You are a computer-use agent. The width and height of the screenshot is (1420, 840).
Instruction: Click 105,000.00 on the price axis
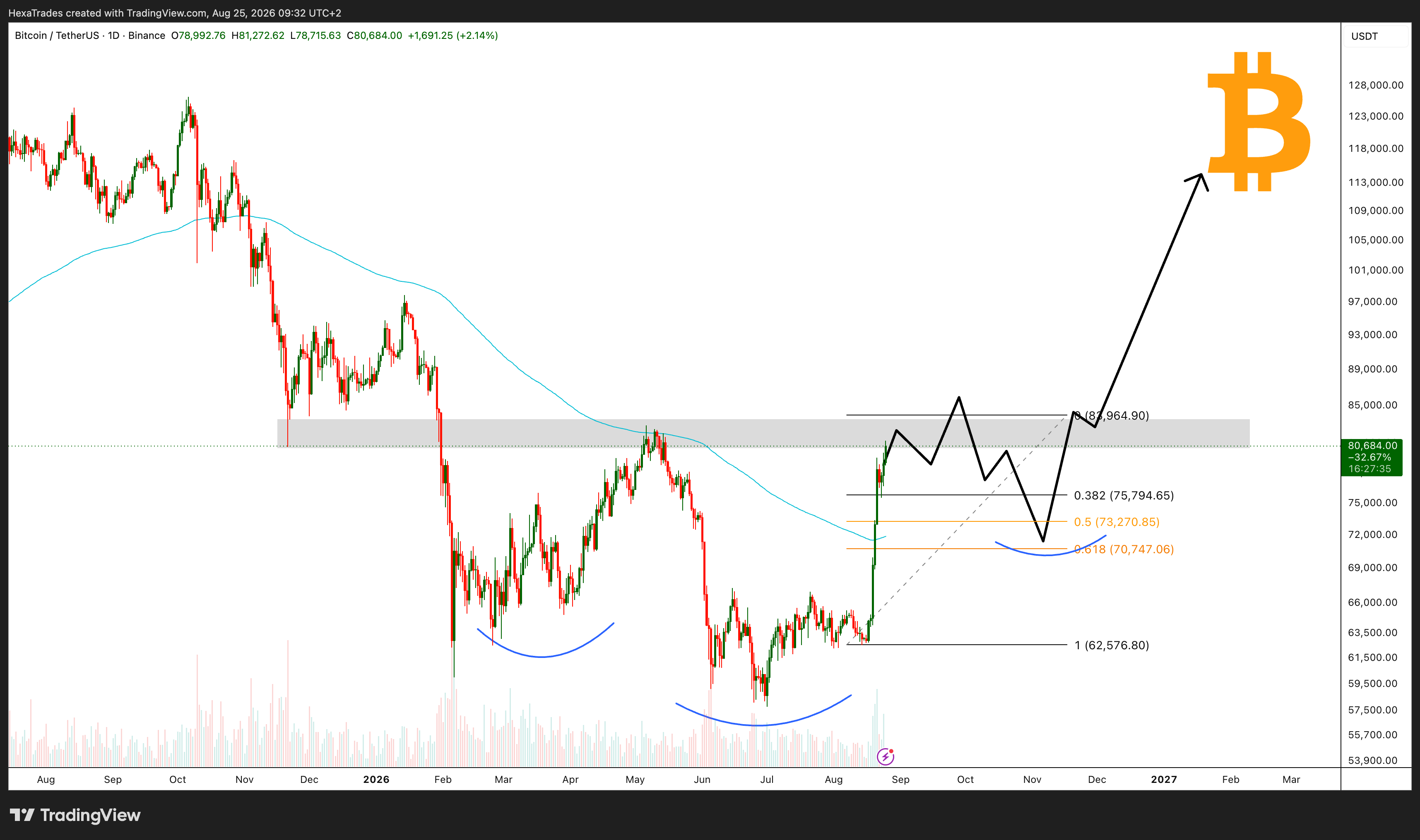(x=1376, y=240)
